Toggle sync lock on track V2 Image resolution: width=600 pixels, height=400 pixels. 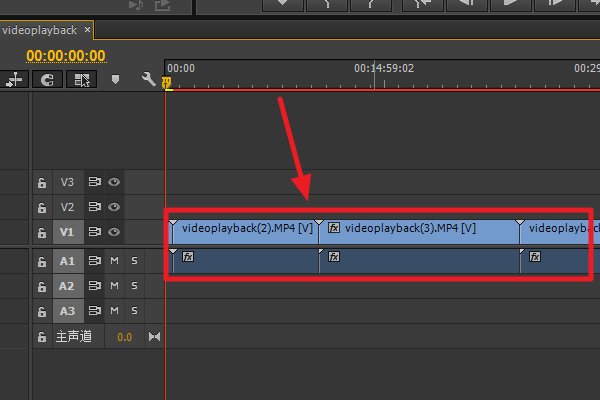pyautogui.click(x=95, y=208)
